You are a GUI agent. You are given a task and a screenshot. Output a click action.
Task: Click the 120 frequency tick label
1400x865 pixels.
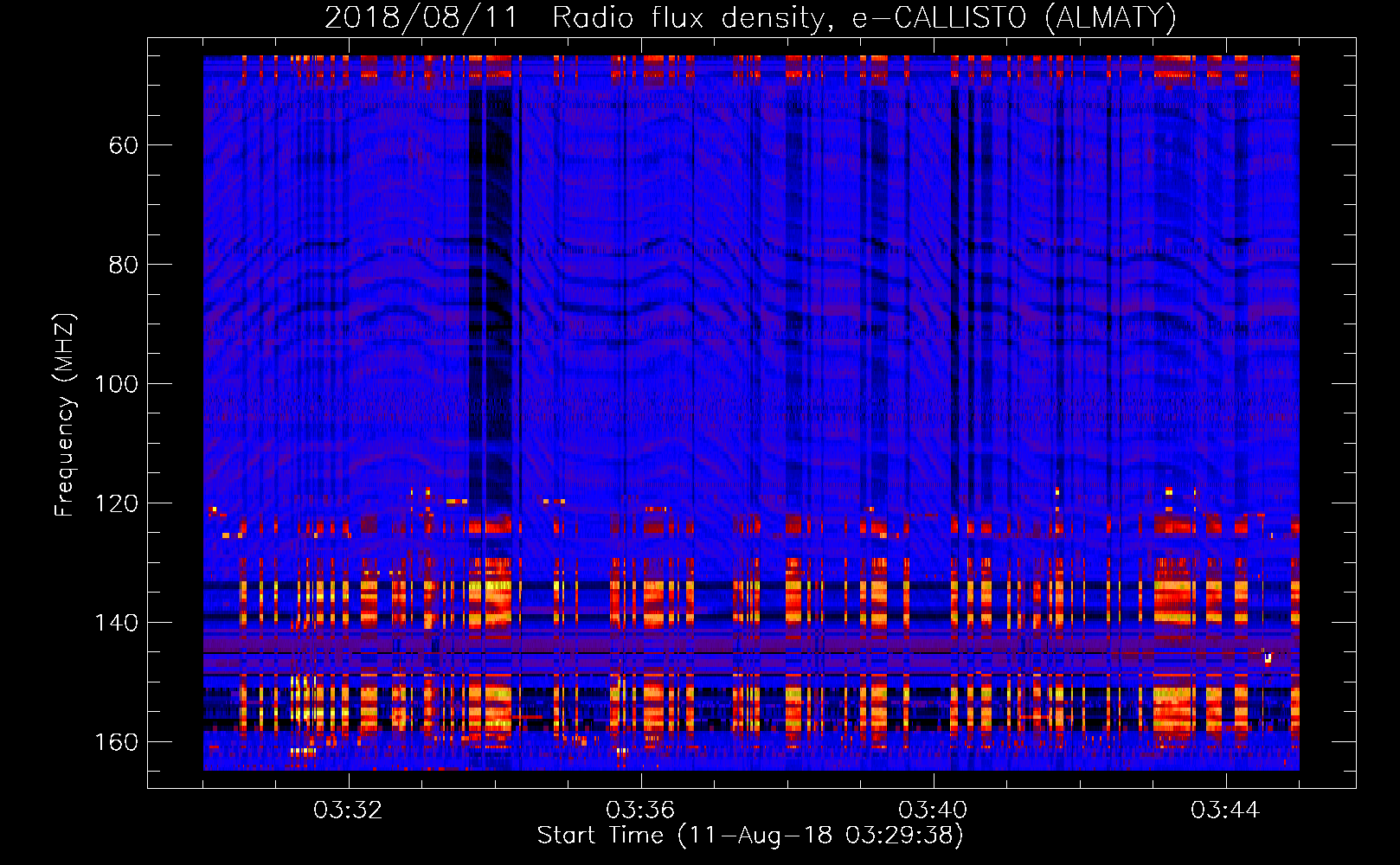(x=117, y=503)
